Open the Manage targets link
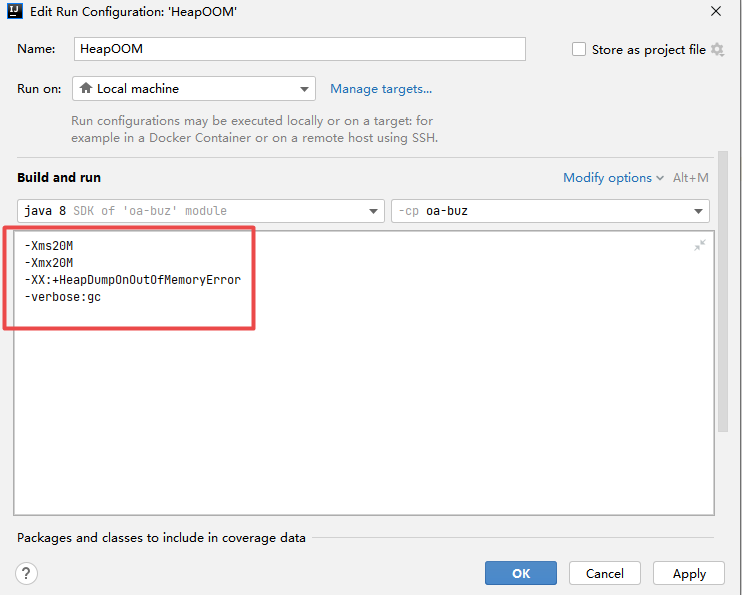 click(x=381, y=89)
